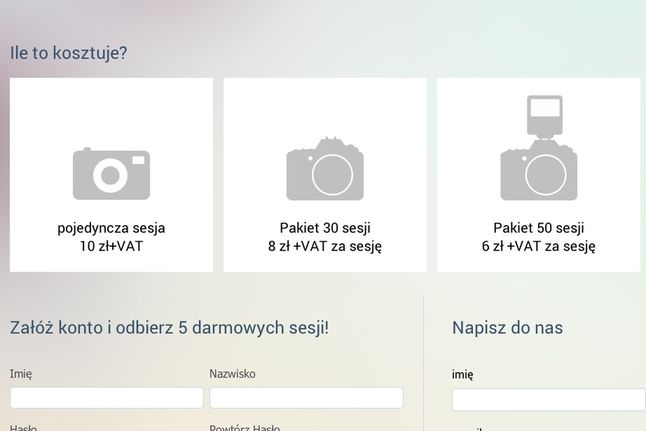Click the 'Załóż konto i odbierz 5 darmowych sesji!' heading
This screenshot has height=431, width=646.
pyautogui.click(x=169, y=327)
